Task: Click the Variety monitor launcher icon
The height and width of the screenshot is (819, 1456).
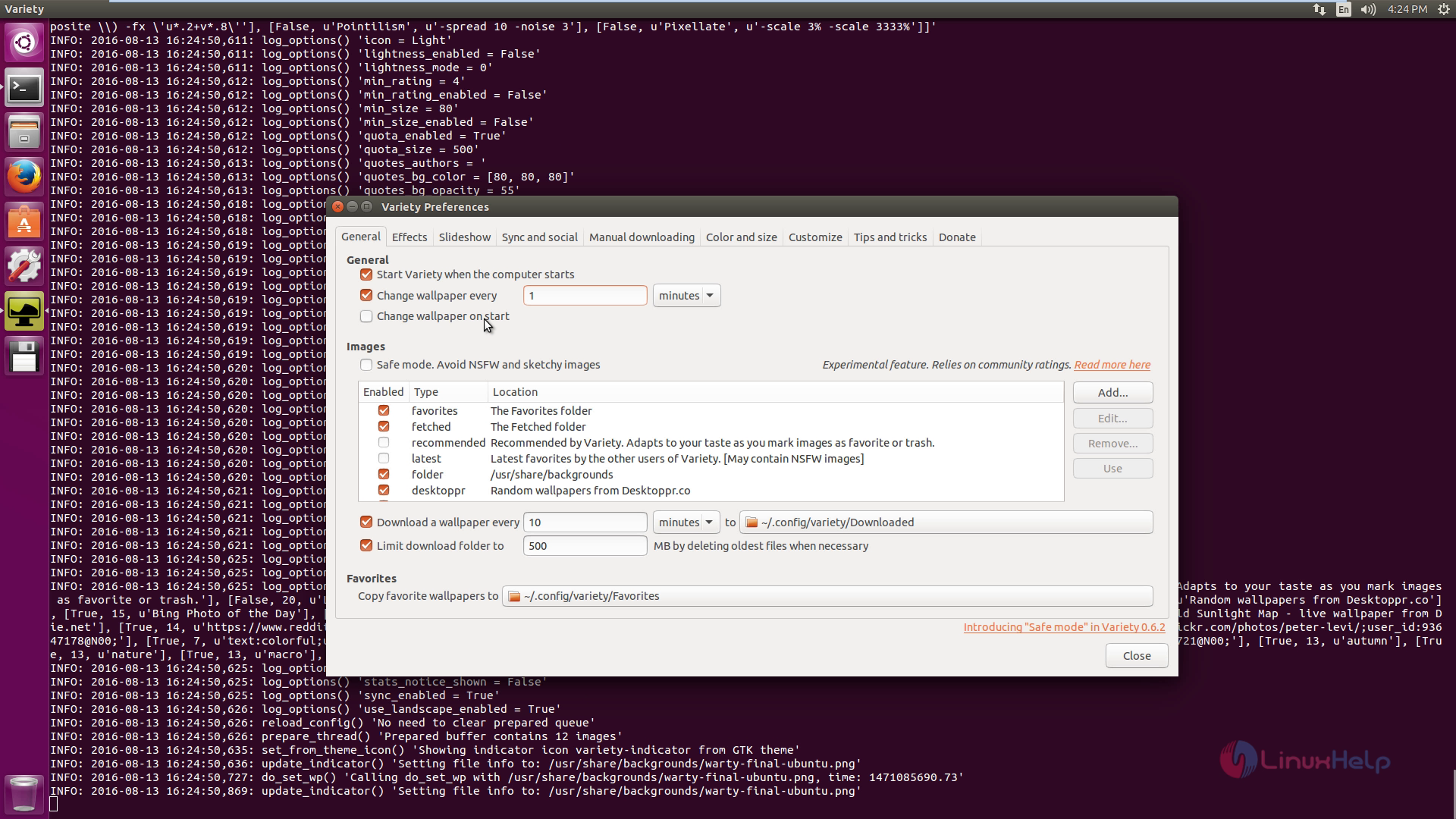Action: click(x=24, y=312)
